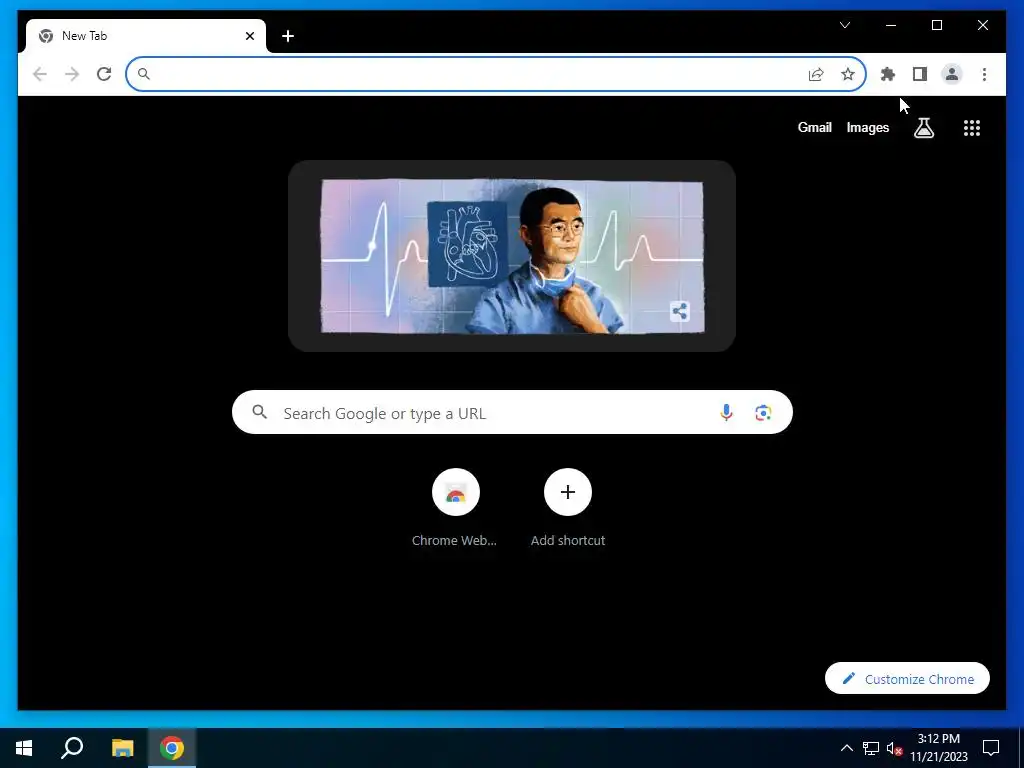Show hidden system tray icons
Screen dimensions: 1024x768
pyautogui.click(x=846, y=748)
